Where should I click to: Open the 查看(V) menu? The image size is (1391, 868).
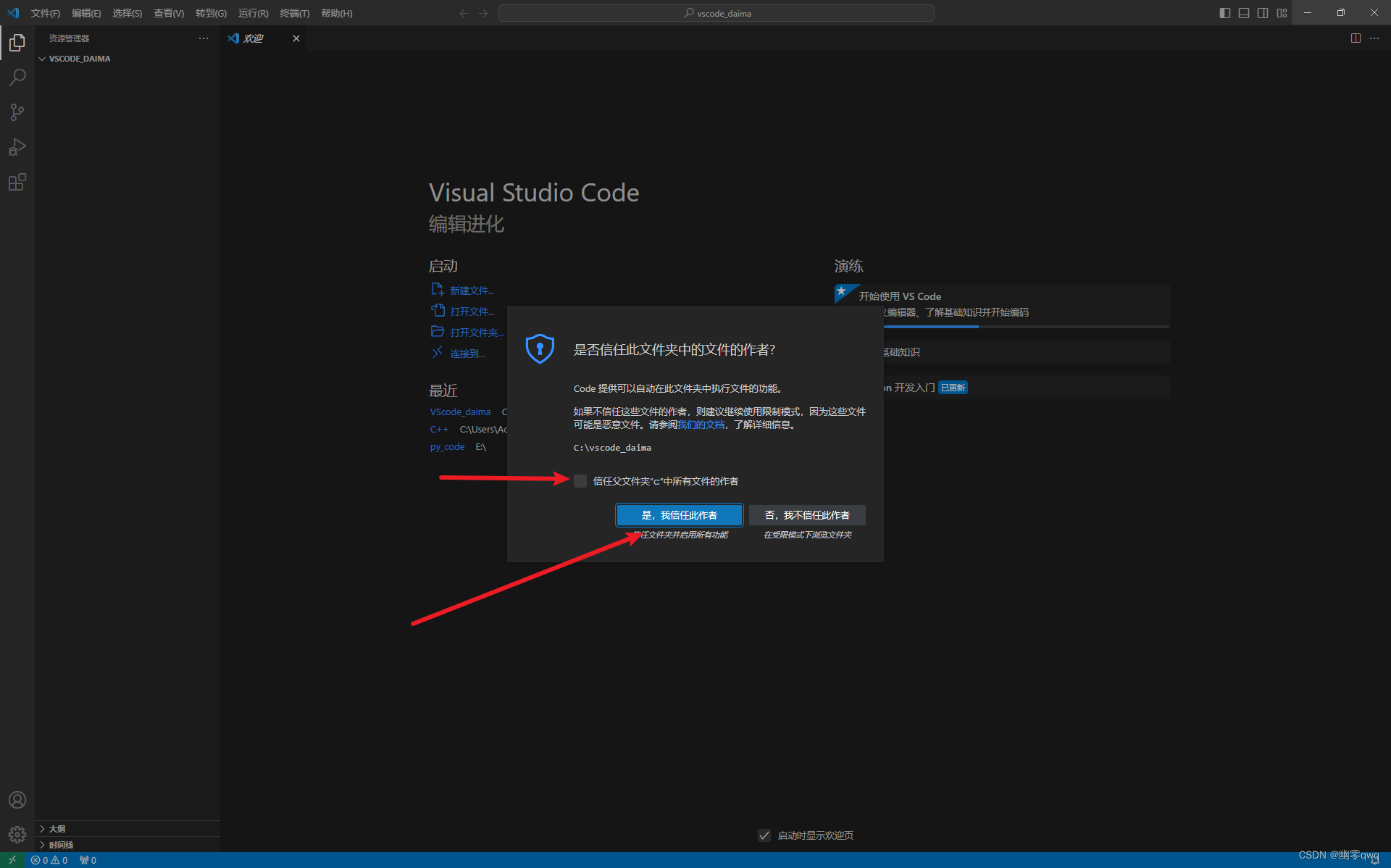[168, 13]
